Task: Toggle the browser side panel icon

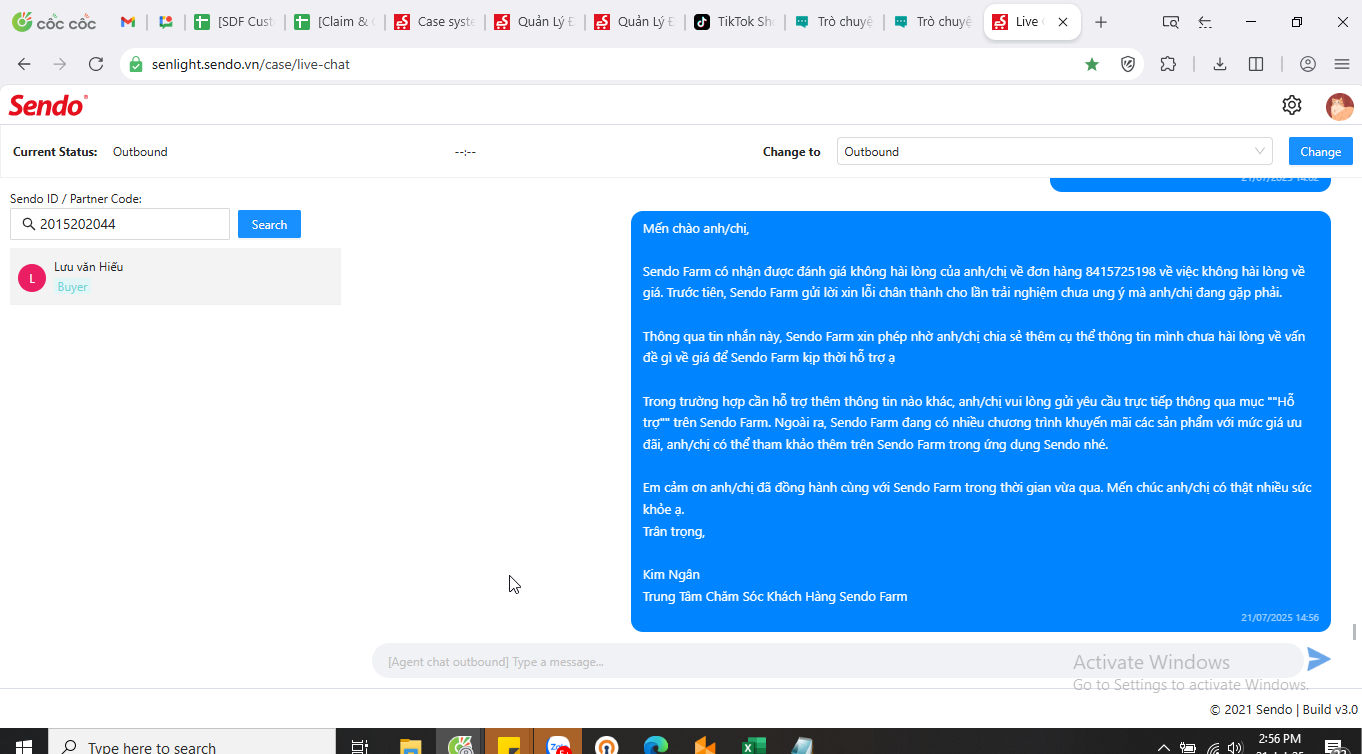Action: tap(1256, 64)
